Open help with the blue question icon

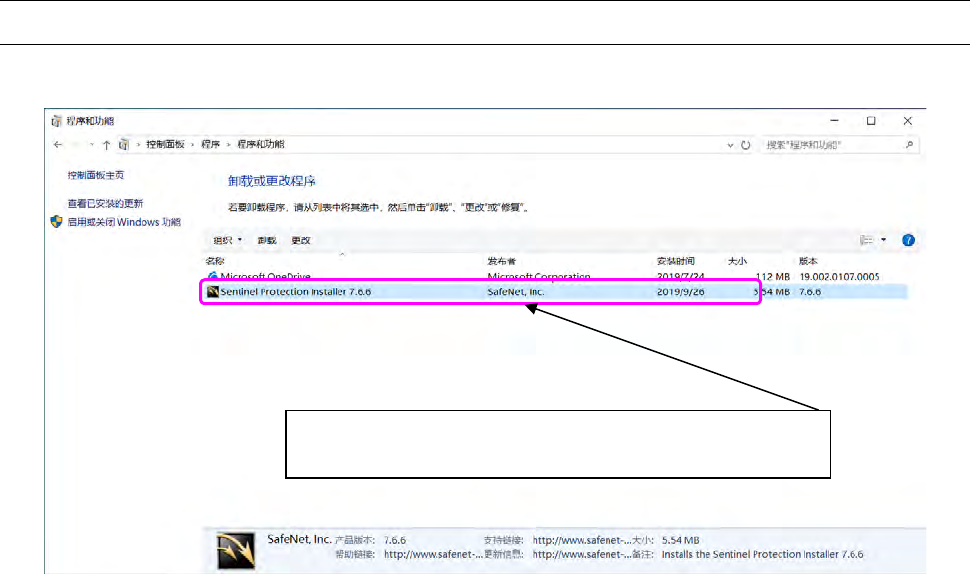click(x=908, y=240)
